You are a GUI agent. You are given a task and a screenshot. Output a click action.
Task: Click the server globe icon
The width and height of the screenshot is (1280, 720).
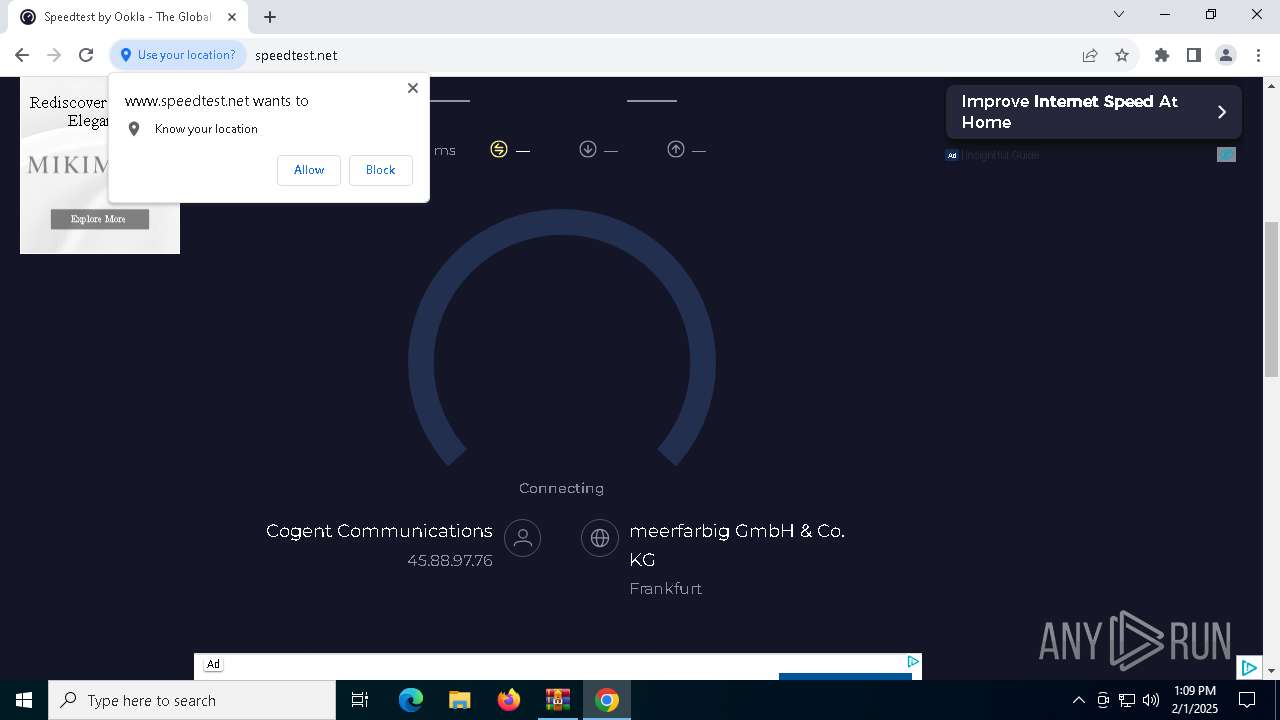600,537
